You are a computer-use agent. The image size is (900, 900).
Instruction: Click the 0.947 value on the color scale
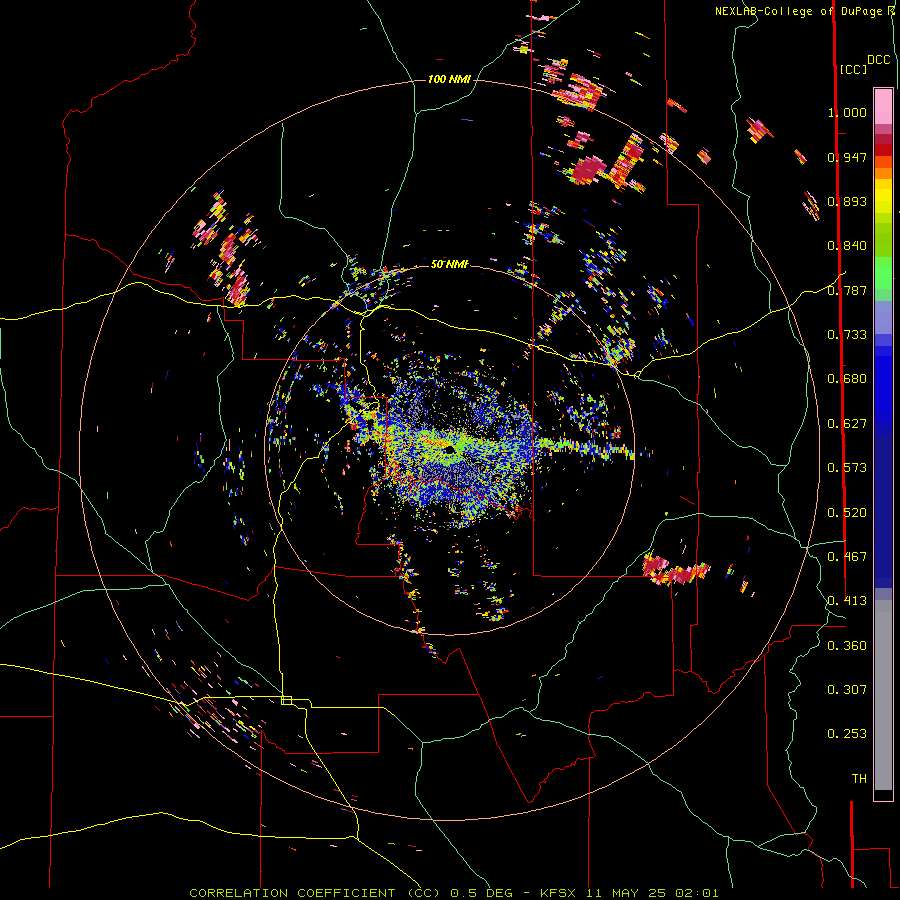tap(847, 157)
